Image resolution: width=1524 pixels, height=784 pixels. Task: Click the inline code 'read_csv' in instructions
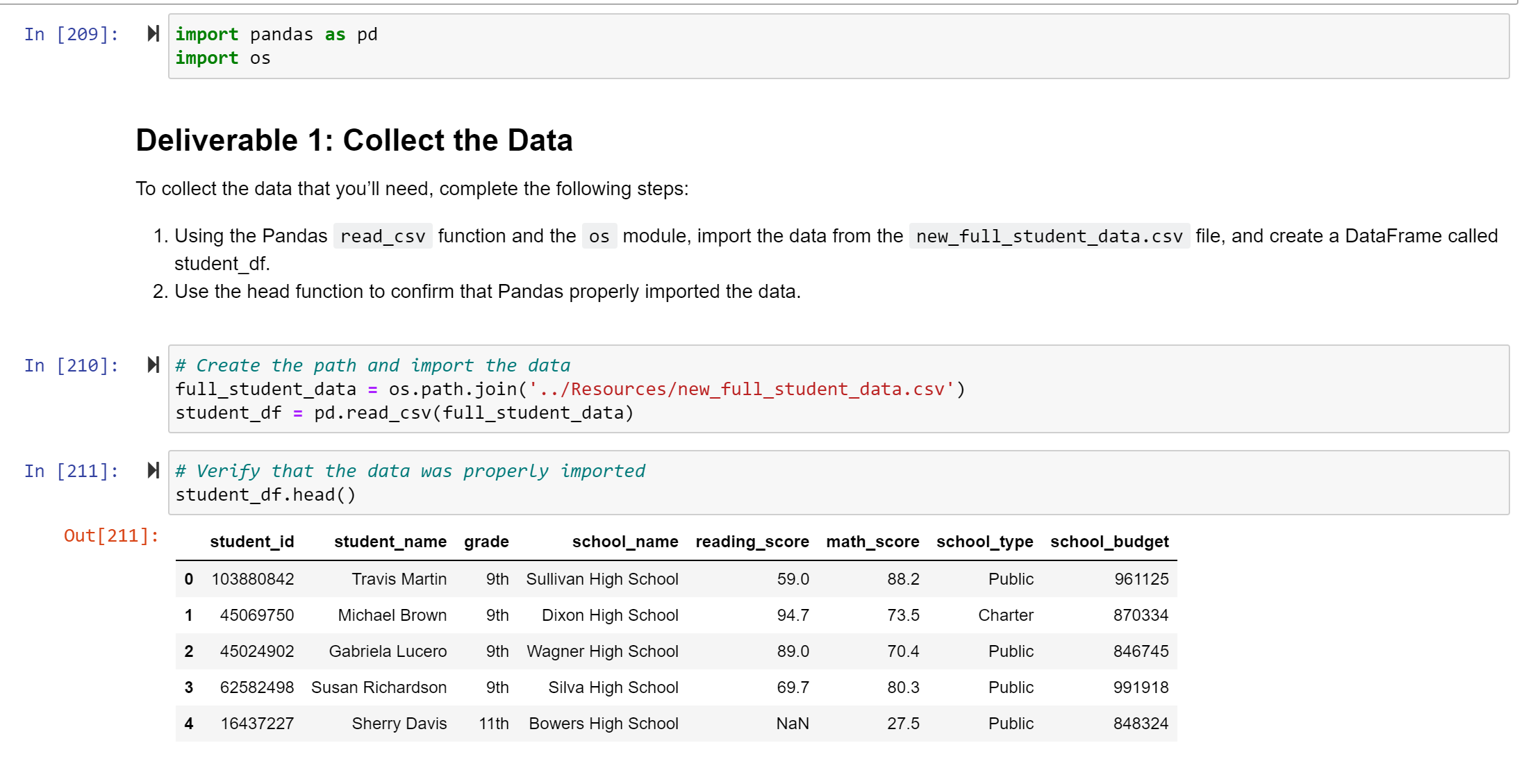click(x=383, y=236)
